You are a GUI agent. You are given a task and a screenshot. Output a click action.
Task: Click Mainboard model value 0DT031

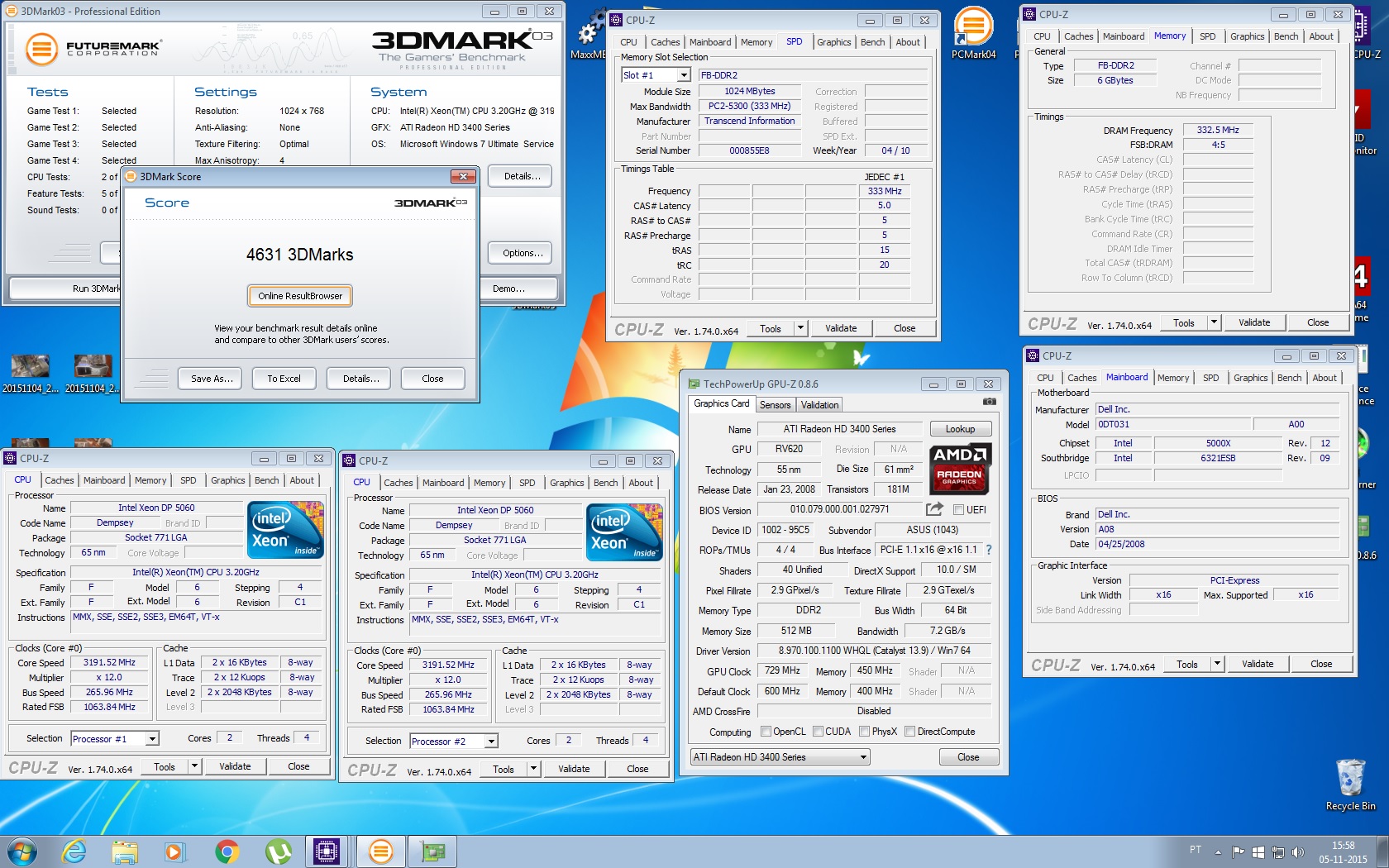1173,424
